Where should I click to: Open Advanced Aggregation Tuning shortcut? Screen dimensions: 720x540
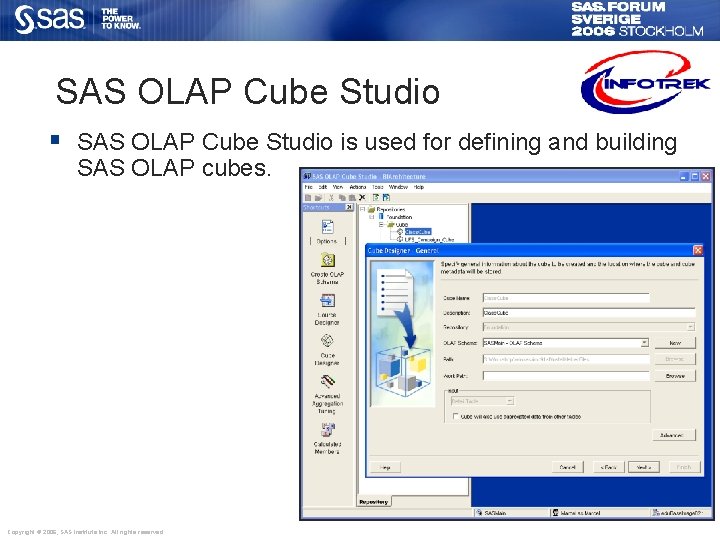click(x=327, y=381)
